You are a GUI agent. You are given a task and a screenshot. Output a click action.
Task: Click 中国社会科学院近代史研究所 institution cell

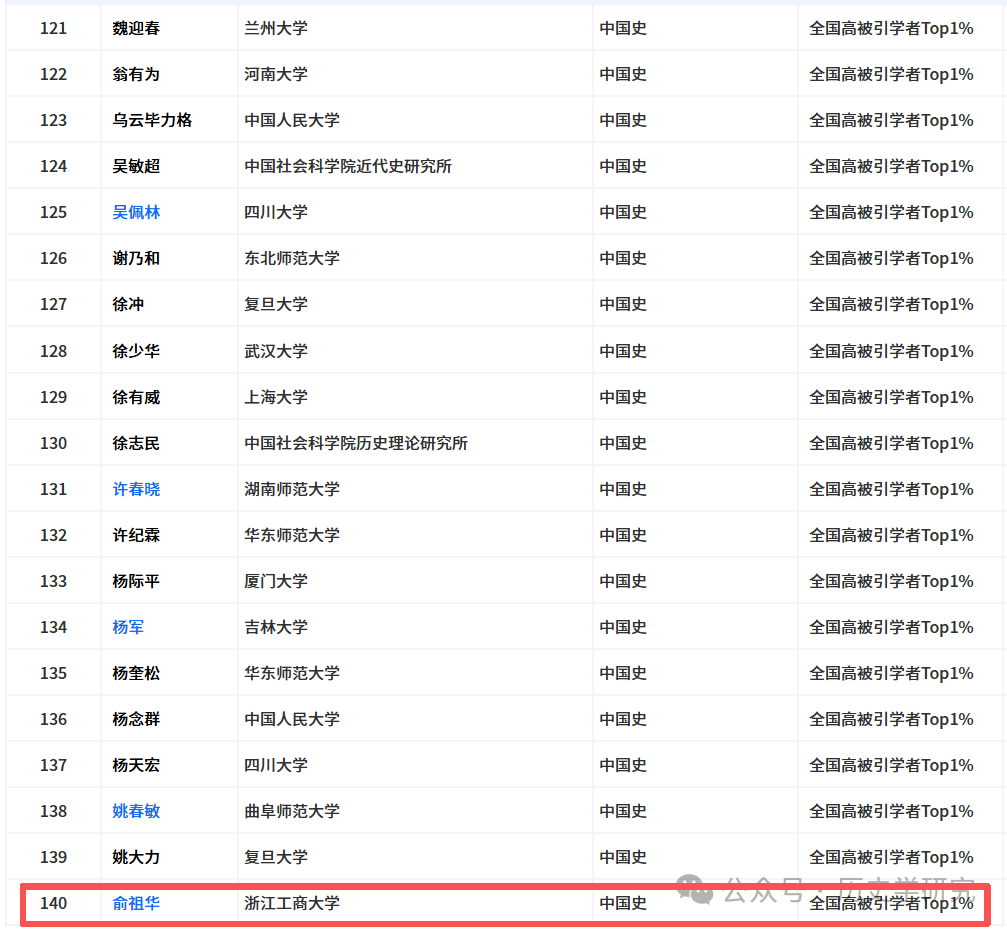(x=348, y=166)
